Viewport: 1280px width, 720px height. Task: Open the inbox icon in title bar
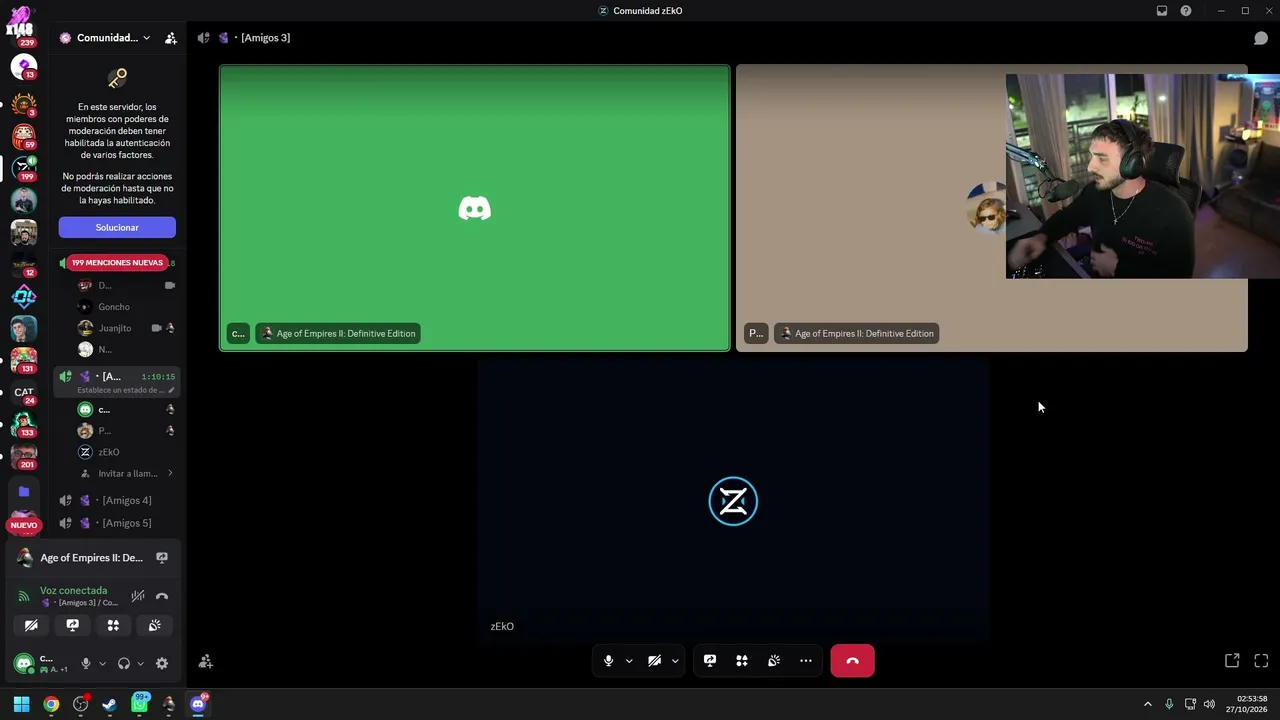tap(1162, 11)
